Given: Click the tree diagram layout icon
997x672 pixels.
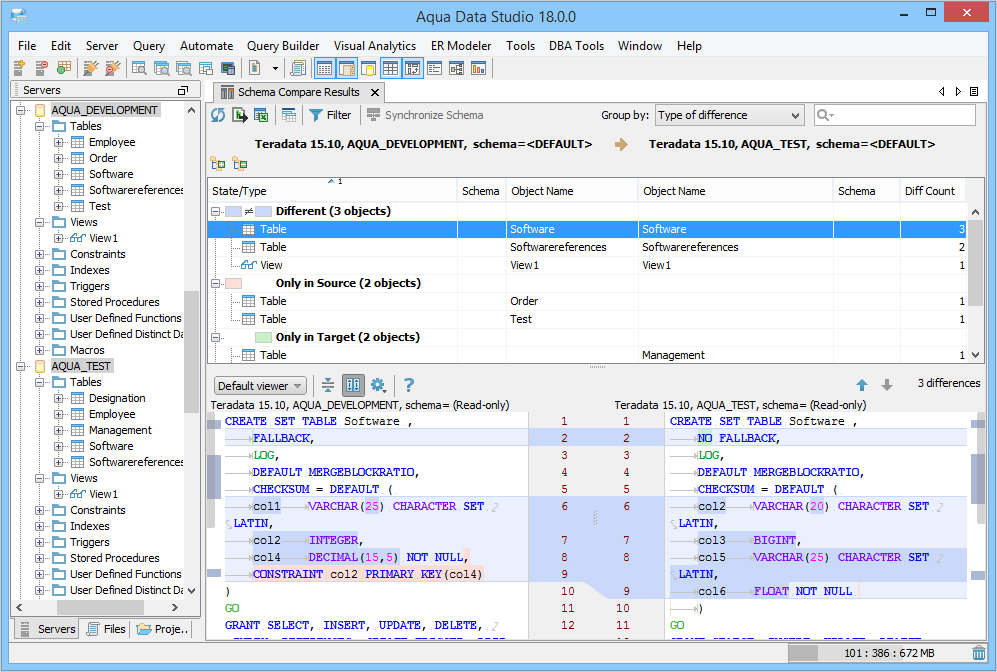Looking at the screenshot, I should [x=457, y=68].
